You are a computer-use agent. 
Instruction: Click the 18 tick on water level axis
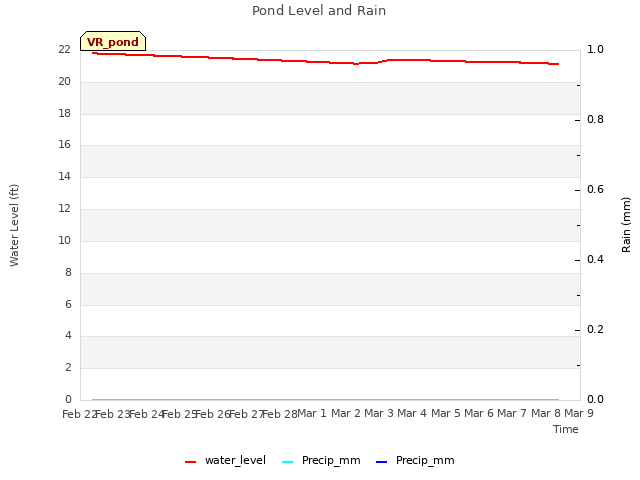click(x=64, y=113)
